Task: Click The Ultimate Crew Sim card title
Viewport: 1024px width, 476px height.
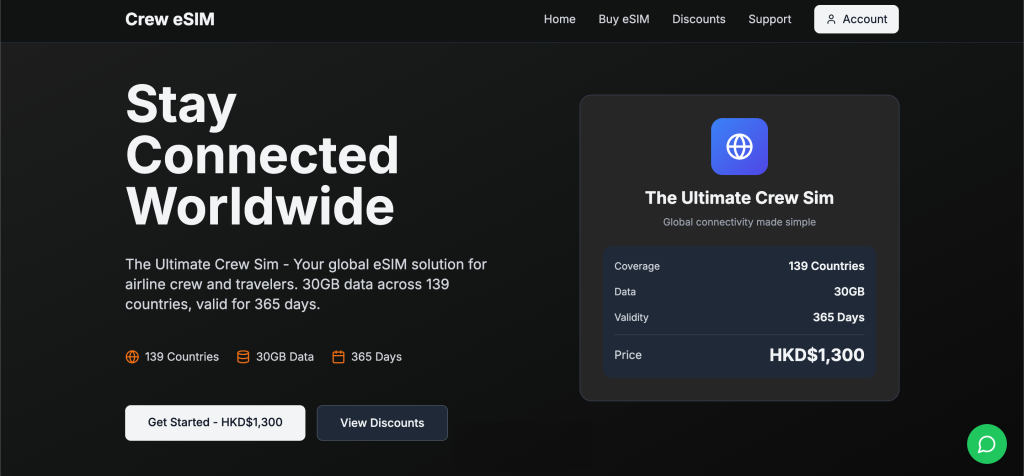Action: click(739, 198)
